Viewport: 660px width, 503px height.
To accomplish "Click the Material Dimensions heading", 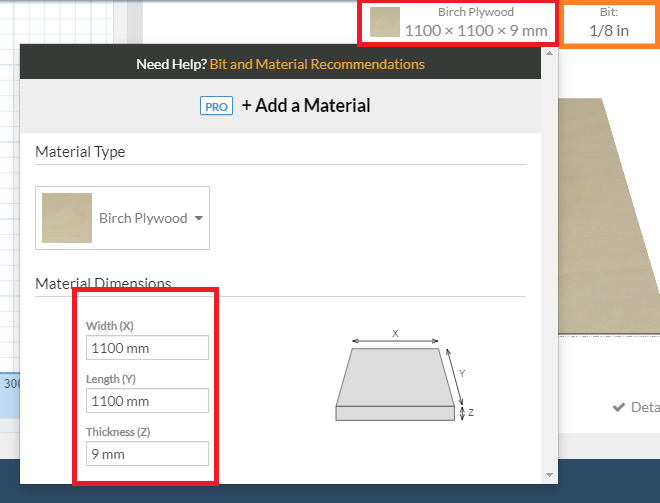I will pyautogui.click(x=103, y=283).
